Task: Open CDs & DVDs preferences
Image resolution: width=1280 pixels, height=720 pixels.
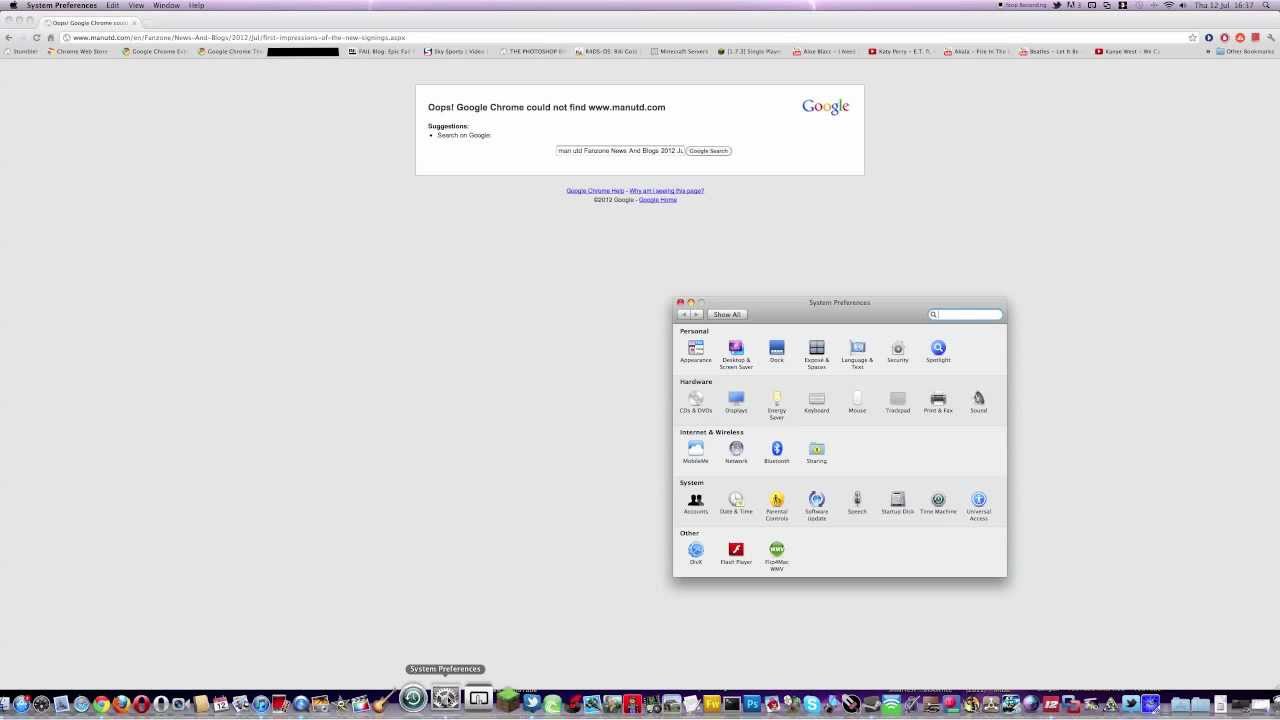Action: pyautogui.click(x=696, y=402)
